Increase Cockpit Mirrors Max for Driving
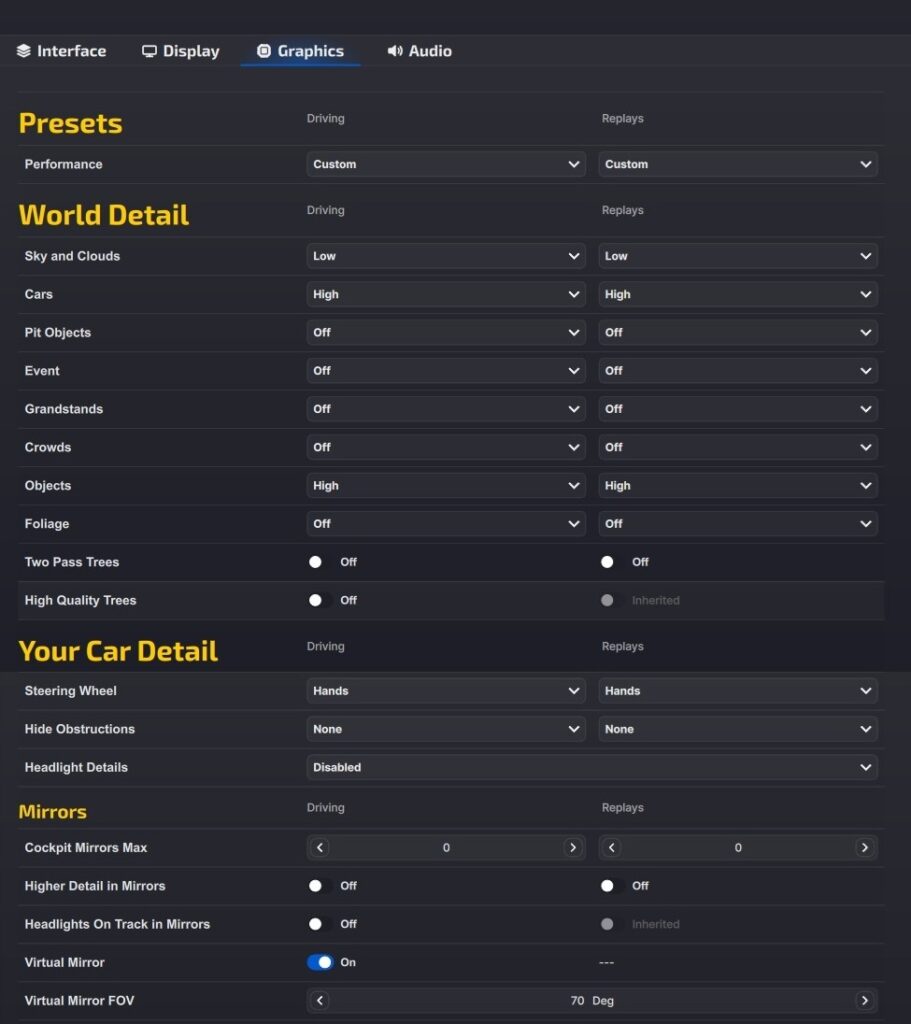This screenshot has height=1024, width=911. (572, 848)
